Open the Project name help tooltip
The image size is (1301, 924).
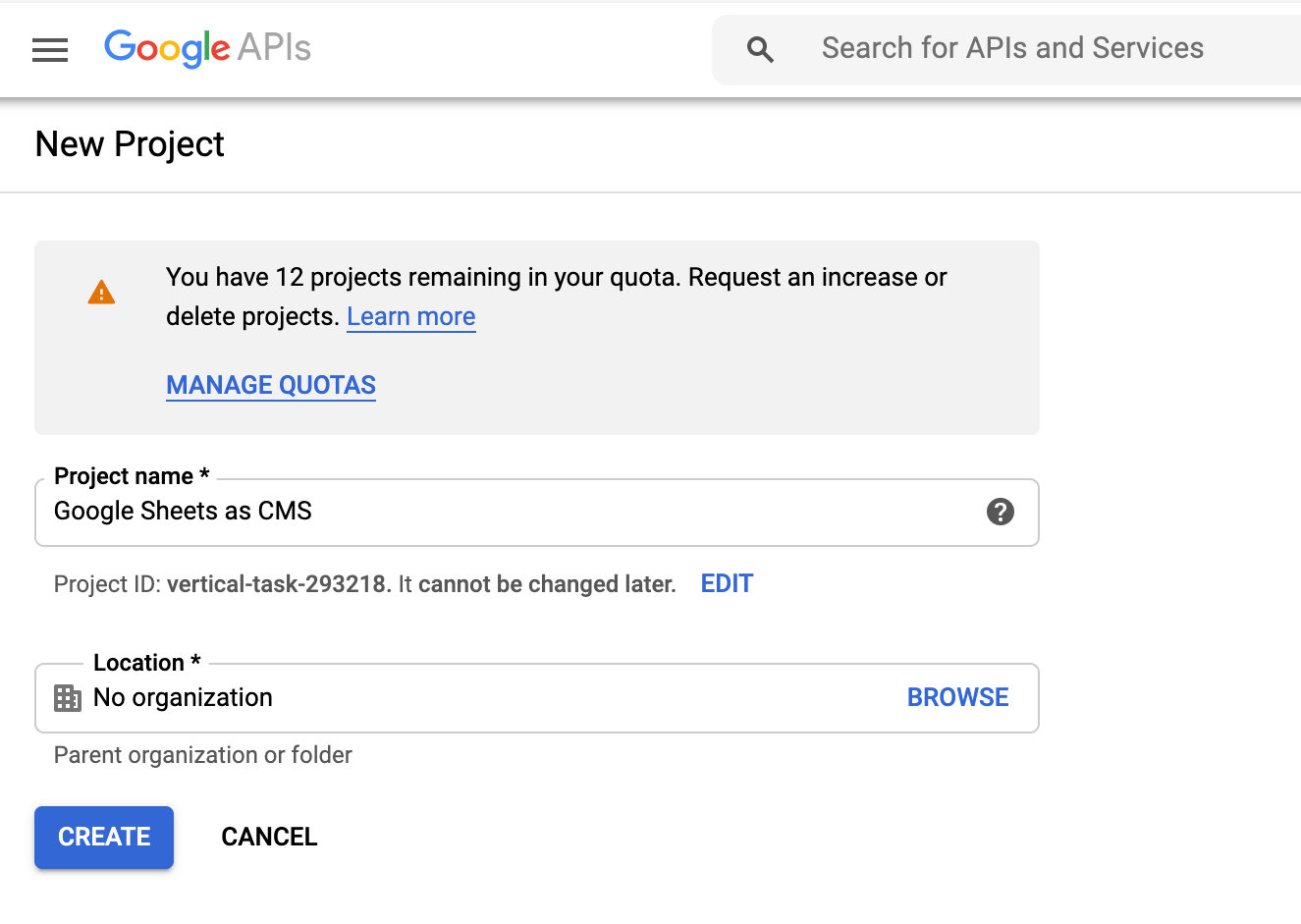1000,512
